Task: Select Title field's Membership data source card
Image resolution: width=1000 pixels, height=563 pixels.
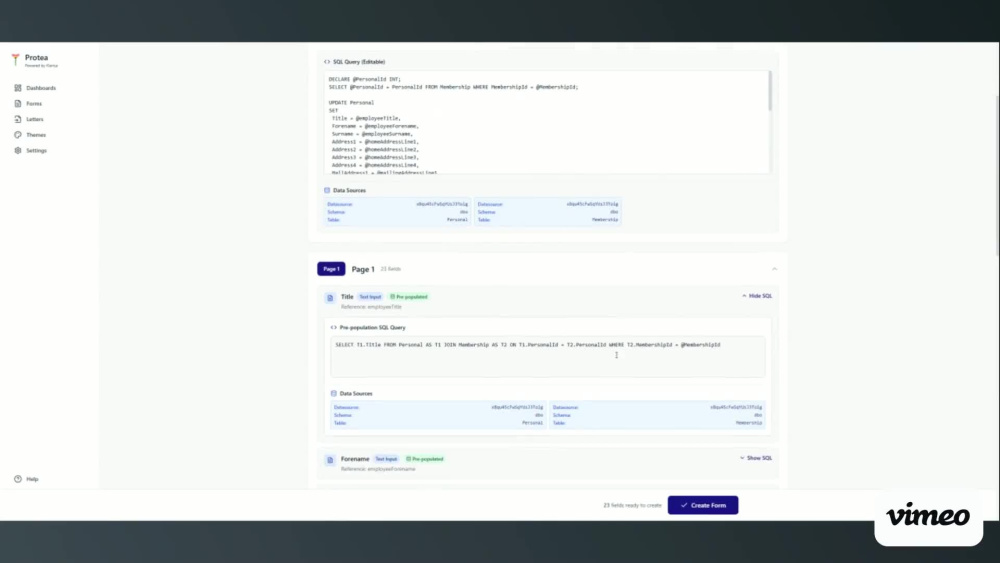Action: [657, 415]
